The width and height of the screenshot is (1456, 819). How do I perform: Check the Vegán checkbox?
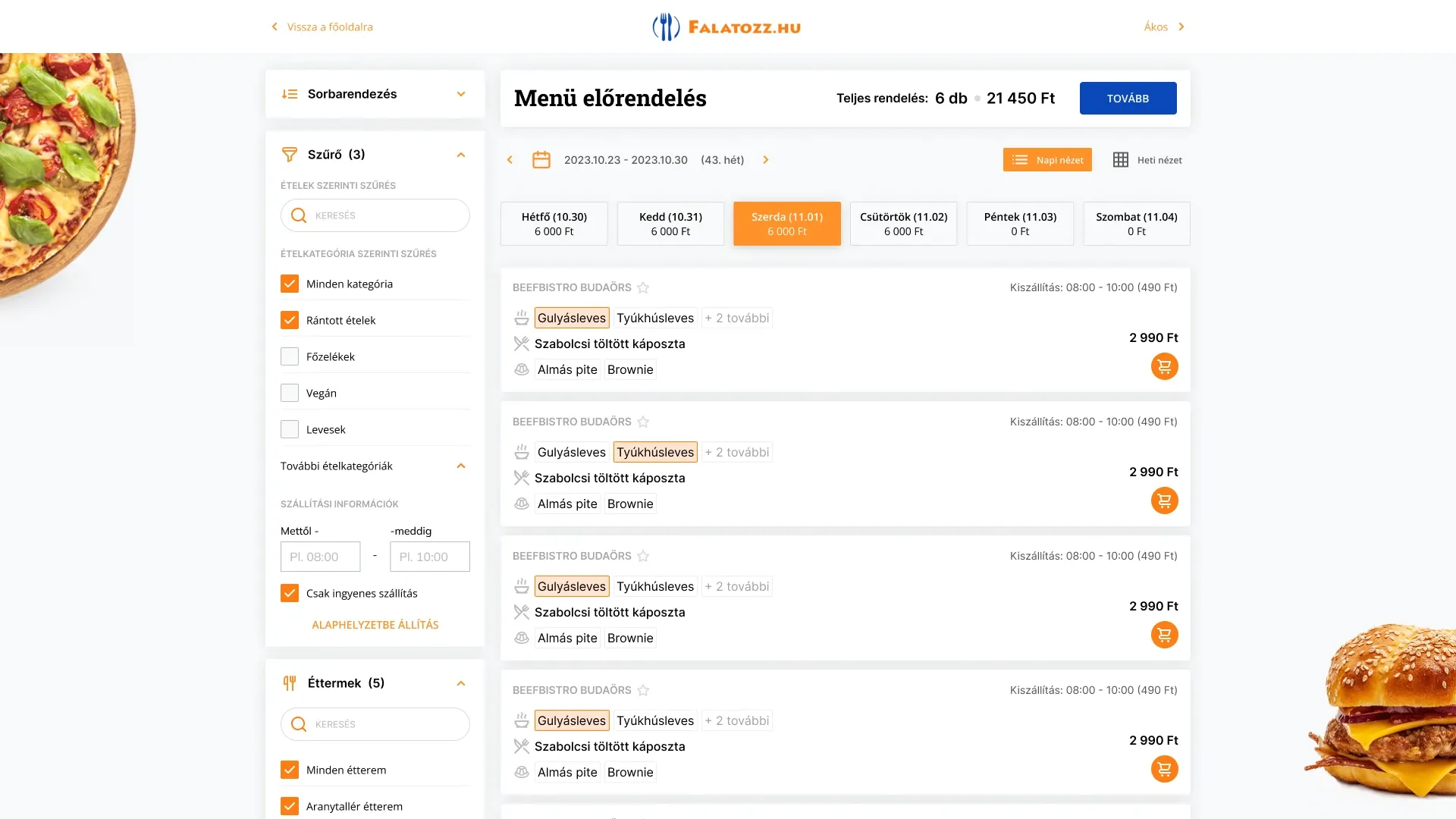coord(290,393)
